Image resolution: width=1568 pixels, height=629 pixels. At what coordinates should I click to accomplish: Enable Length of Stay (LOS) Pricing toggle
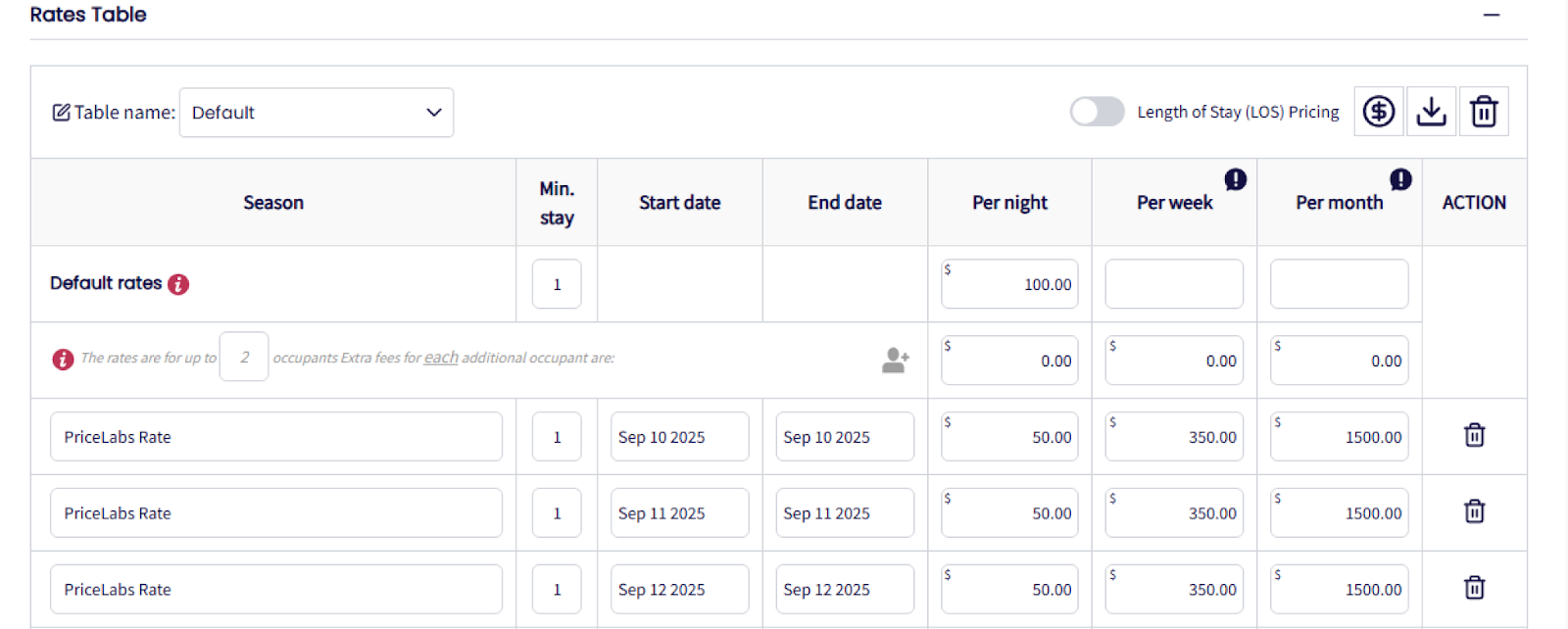click(1097, 112)
